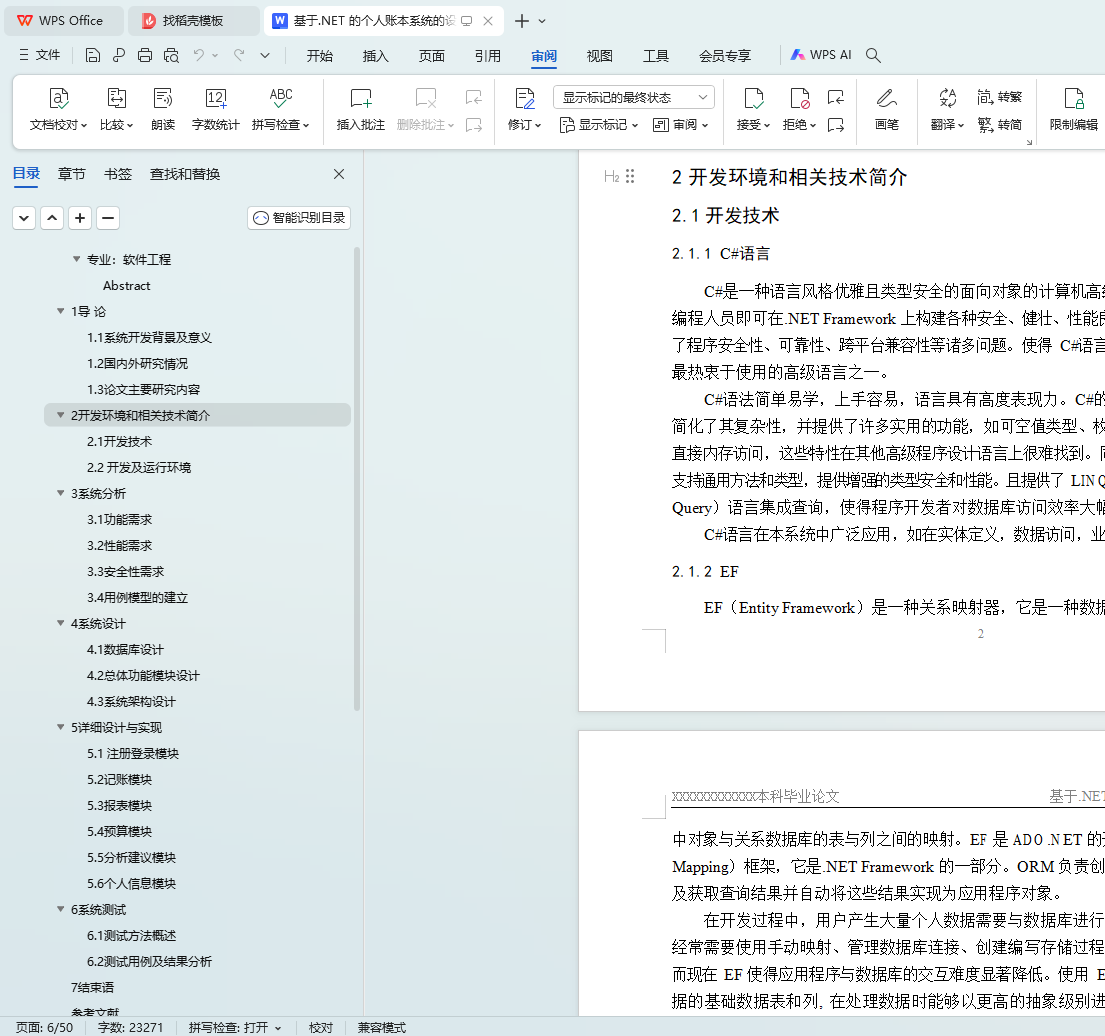Collapse the 3系统分析 outline node

point(61,493)
